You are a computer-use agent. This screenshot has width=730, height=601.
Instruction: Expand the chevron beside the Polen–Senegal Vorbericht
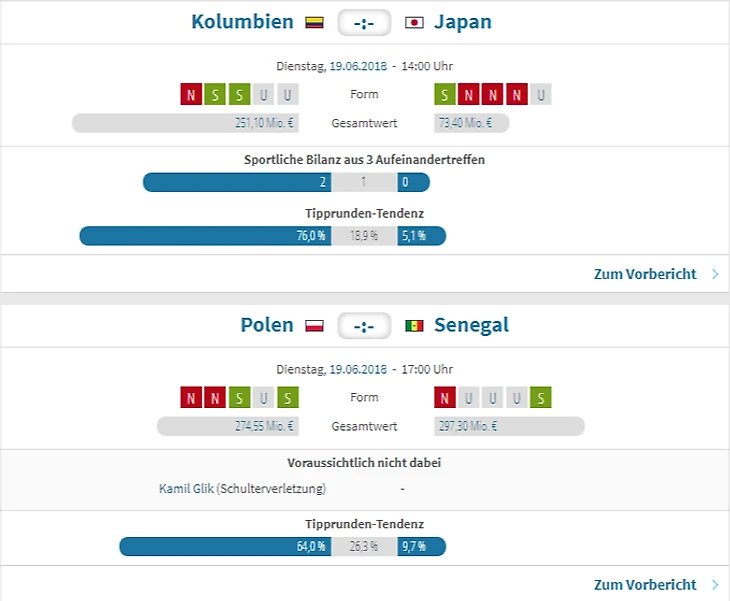715,585
